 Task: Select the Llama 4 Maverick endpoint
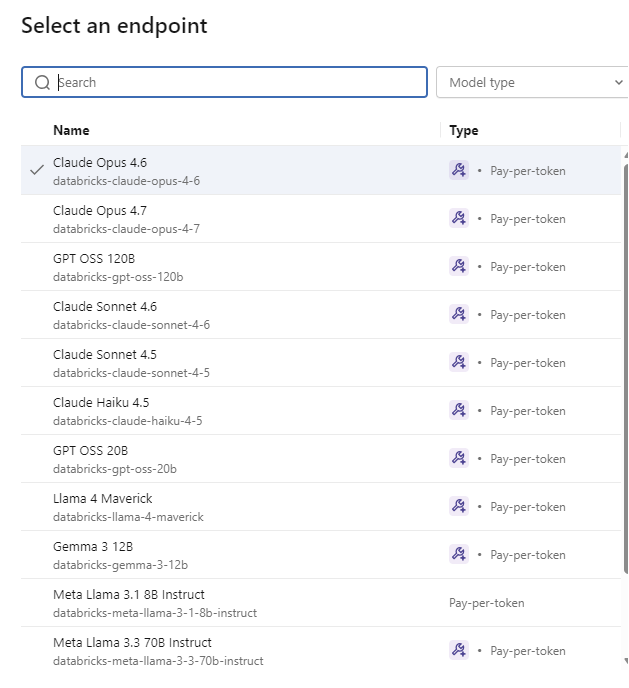click(x=321, y=506)
